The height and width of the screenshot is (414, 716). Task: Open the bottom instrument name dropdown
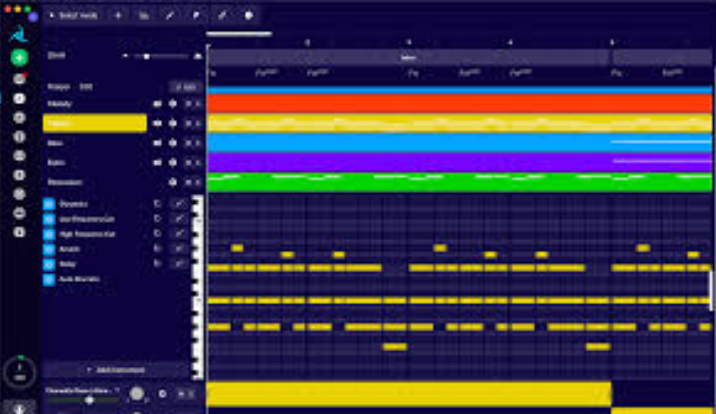click(x=82, y=391)
